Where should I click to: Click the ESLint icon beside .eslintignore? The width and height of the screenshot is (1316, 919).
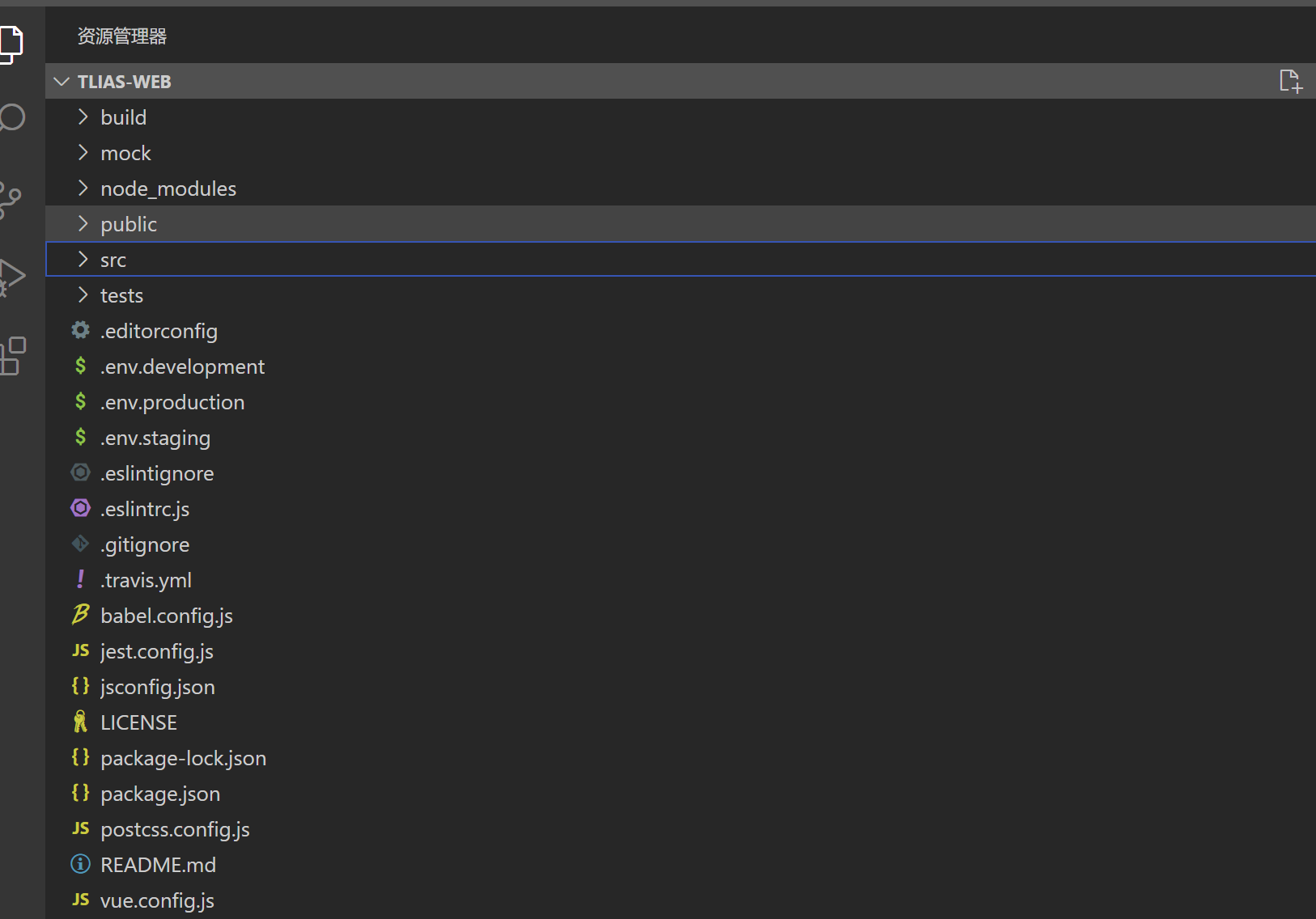[80, 472]
